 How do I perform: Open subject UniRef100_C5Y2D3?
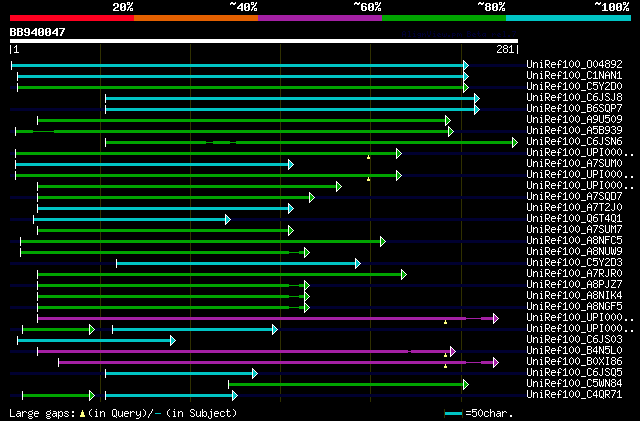point(574,263)
